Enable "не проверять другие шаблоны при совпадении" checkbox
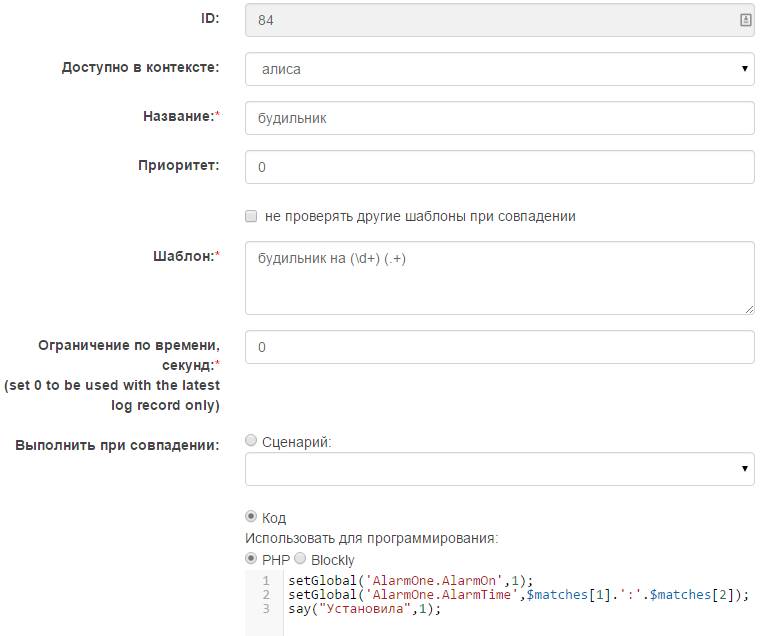 click(x=251, y=216)
